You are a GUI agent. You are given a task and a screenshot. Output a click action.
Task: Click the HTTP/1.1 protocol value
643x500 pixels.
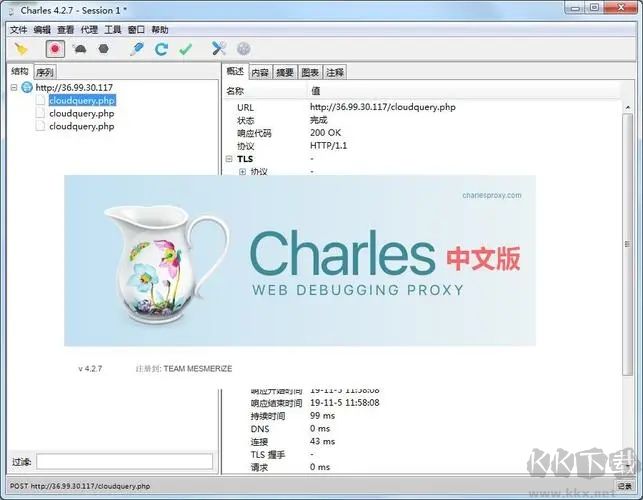click(x=328, y=146)
